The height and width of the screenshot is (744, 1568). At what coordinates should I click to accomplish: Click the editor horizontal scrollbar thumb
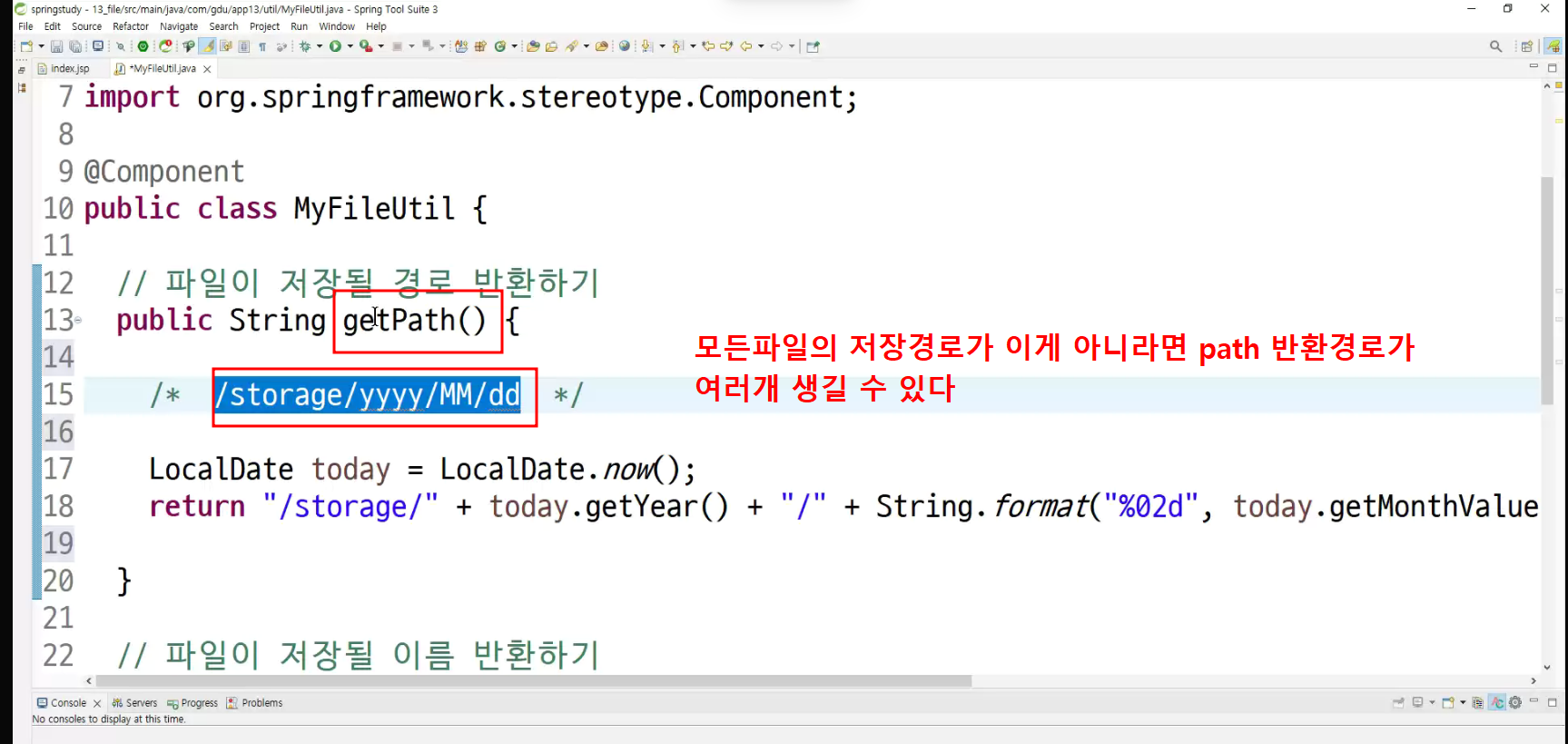pyautogui.click(x=534, y=680)
